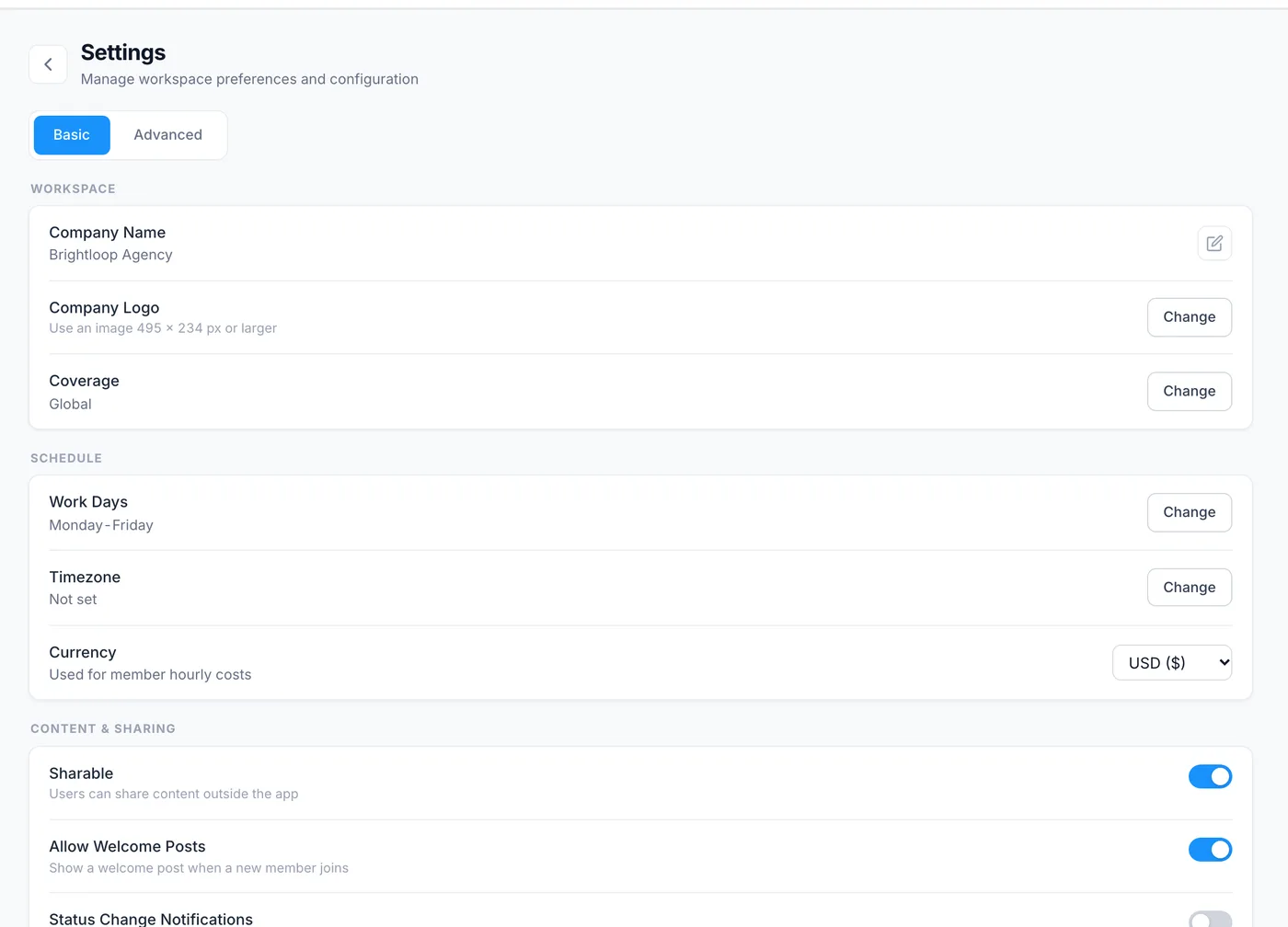This screenshot has width=1288, height=927.
Task: Change the Coverage setting
Action: point(1189,392)
